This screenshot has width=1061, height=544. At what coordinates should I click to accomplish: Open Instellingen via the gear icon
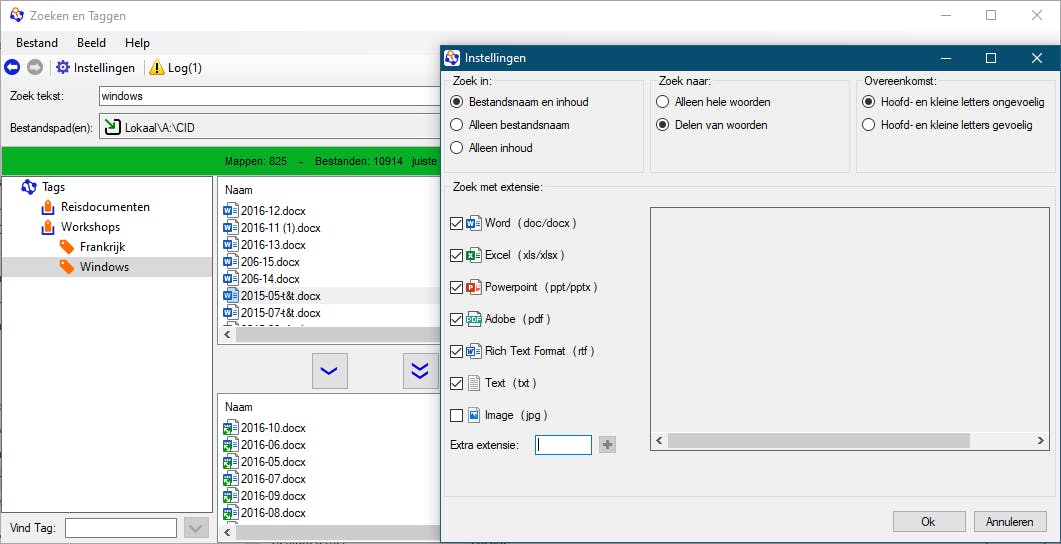tap(63, 68)
